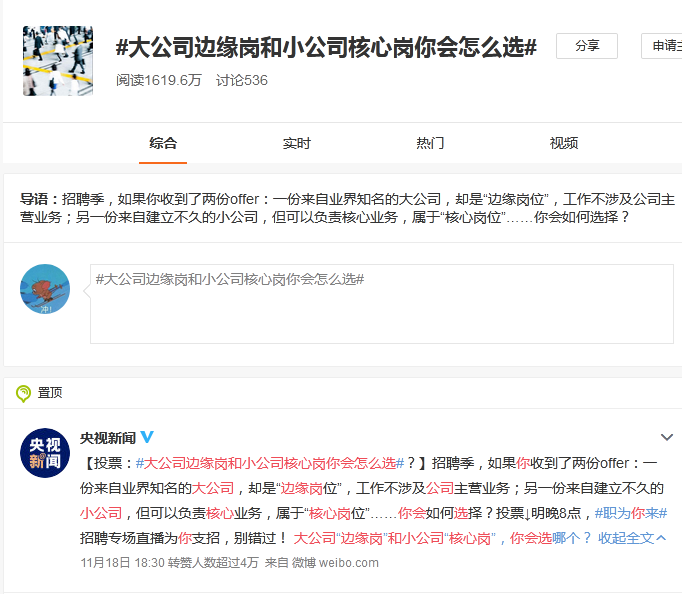Click the 分享 share button
The width and height of the screenshot is (682, 594).
(586, 46)
